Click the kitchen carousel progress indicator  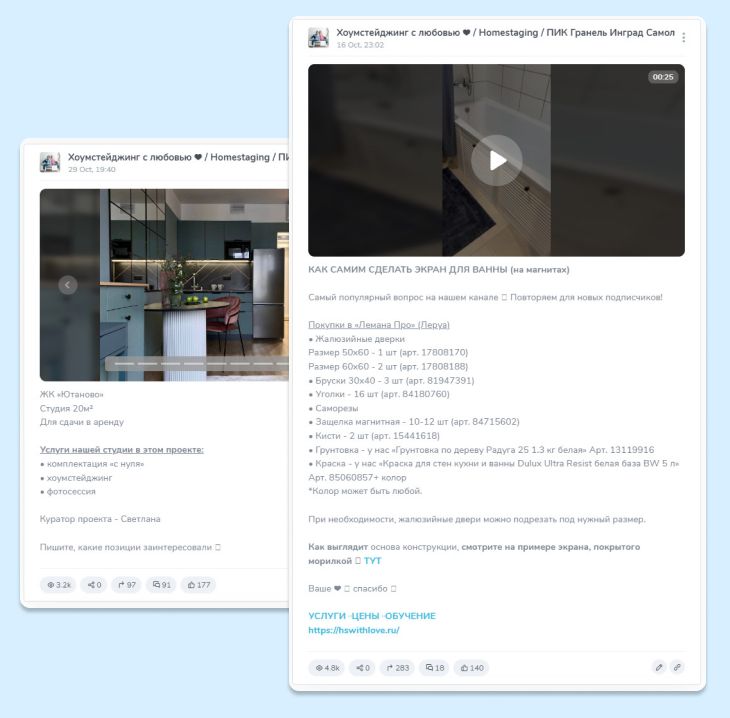click(x=197, y=364)
